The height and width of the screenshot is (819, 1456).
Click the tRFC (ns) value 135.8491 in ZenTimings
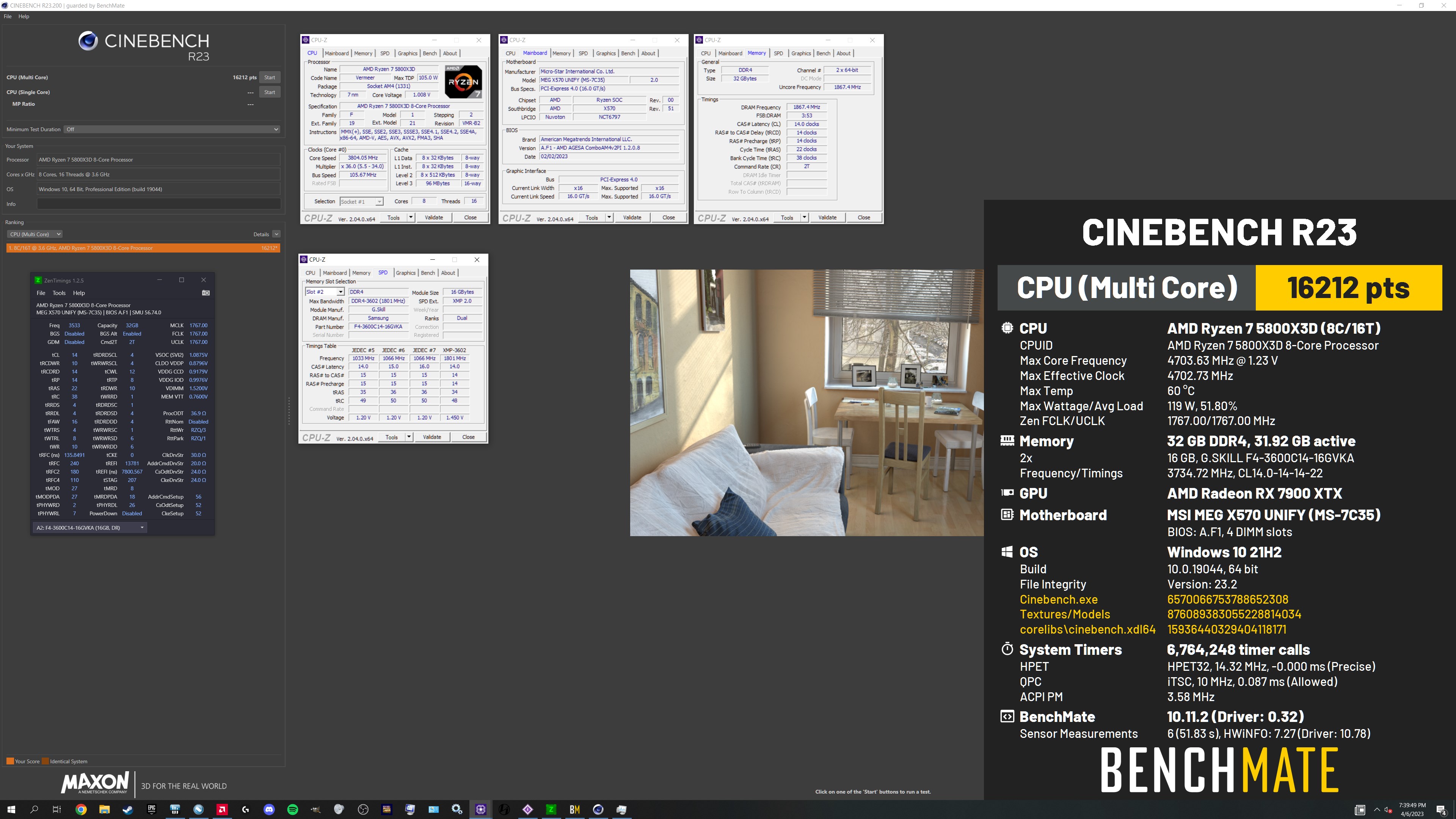click(74, 455)
